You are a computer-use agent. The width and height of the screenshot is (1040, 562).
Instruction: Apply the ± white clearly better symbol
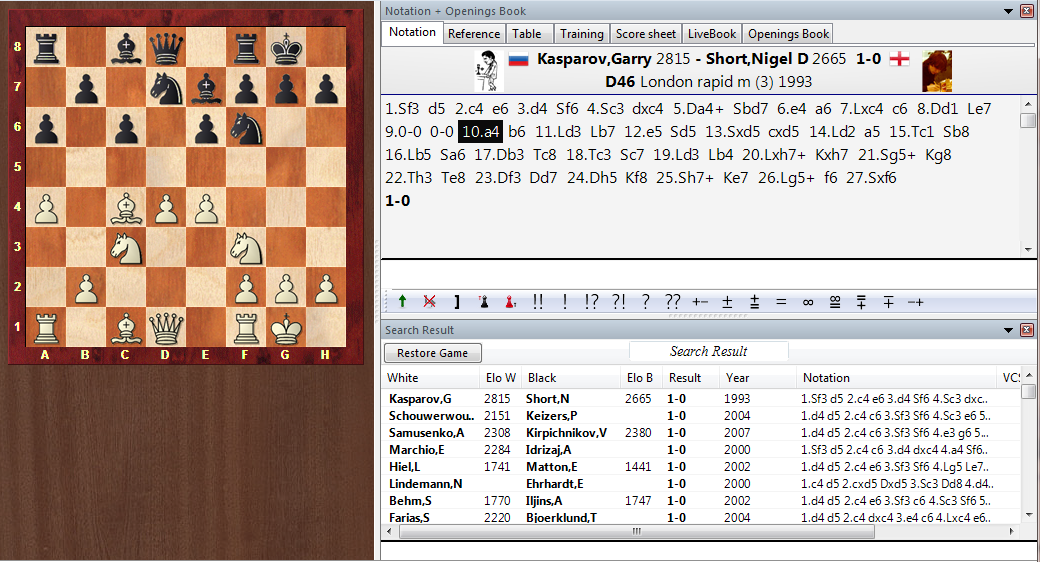[727, 302]
